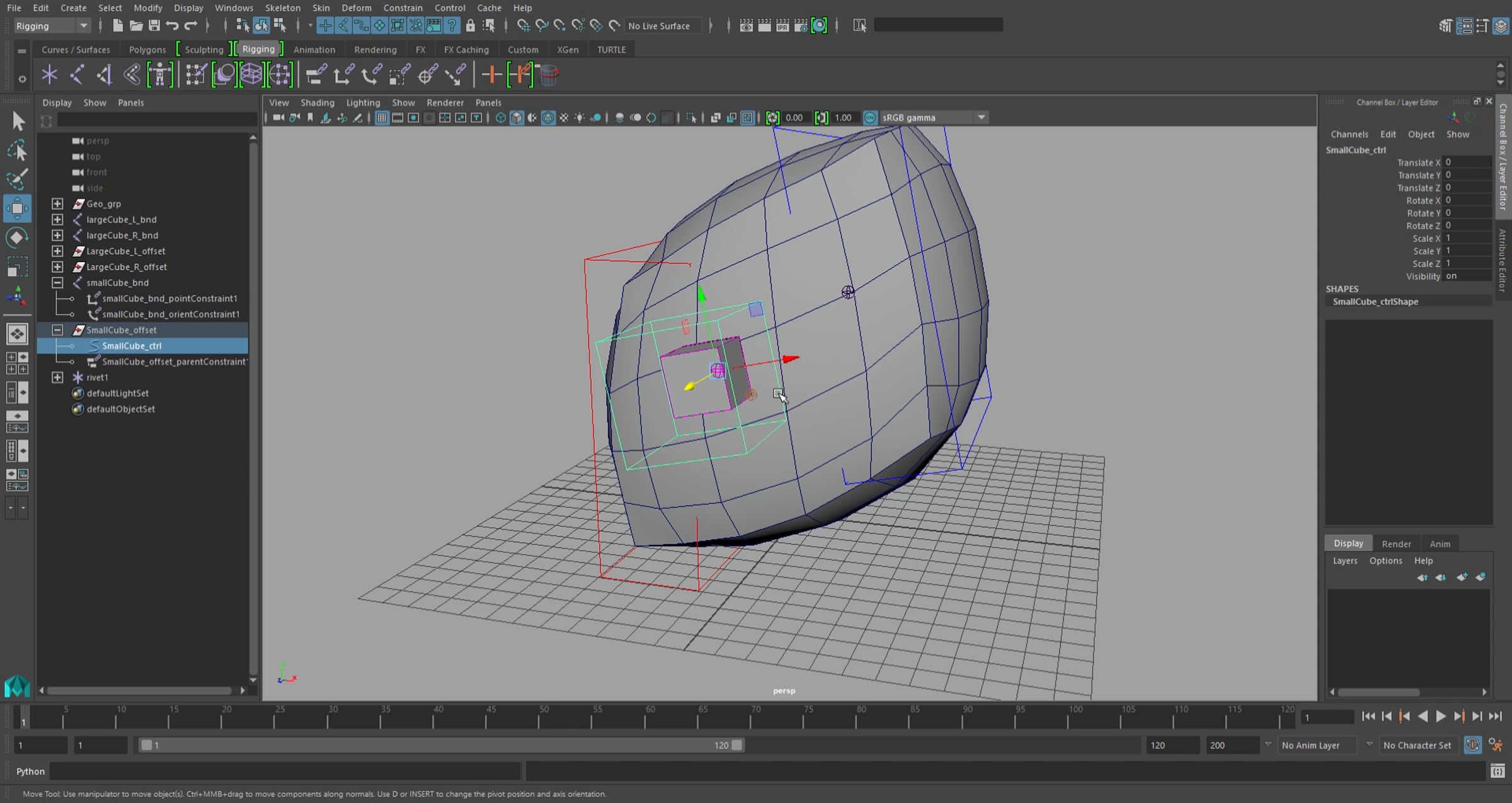Select the Move tool in toolbox
This screenshot has width=1512, height=803.
coord(17,208)
